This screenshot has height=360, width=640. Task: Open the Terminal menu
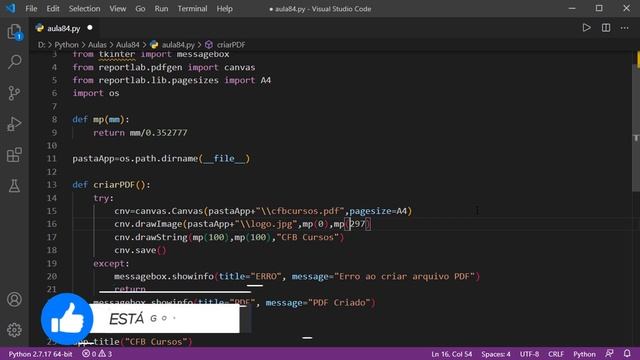[192, 9]
